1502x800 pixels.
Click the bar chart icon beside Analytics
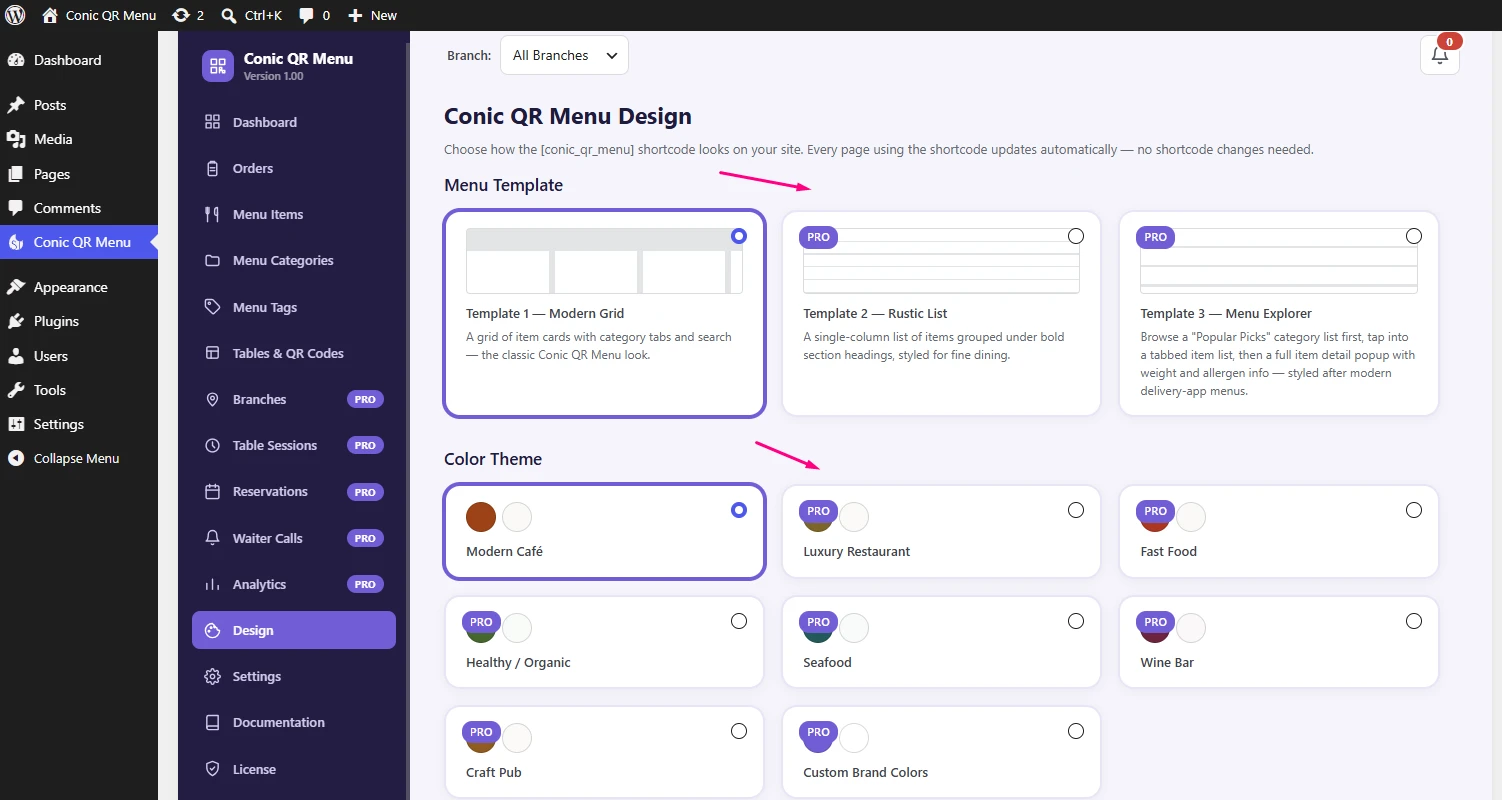[x=212, y=584]
